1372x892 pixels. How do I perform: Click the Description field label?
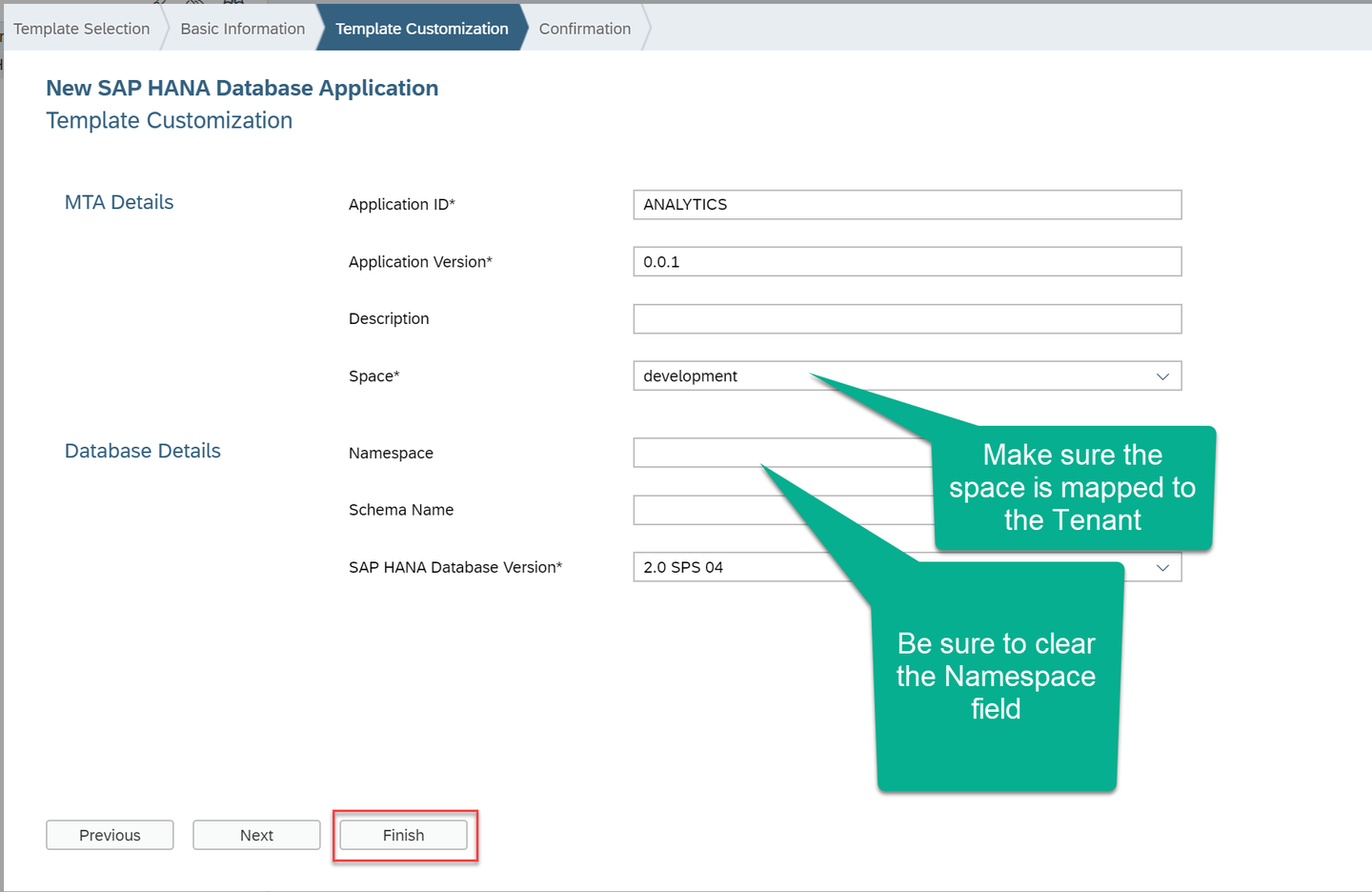(389, 318)
